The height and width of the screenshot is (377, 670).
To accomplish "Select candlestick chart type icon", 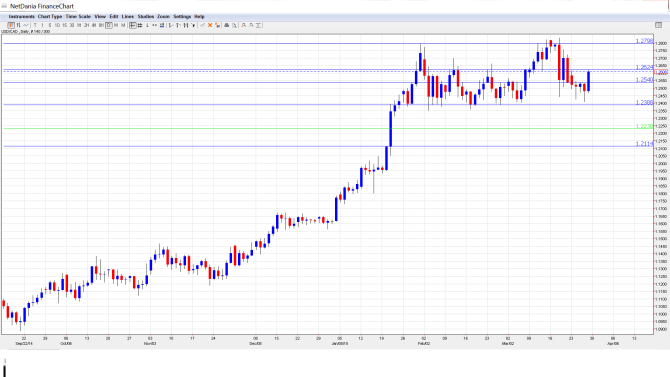I will (x=11, y=26).
